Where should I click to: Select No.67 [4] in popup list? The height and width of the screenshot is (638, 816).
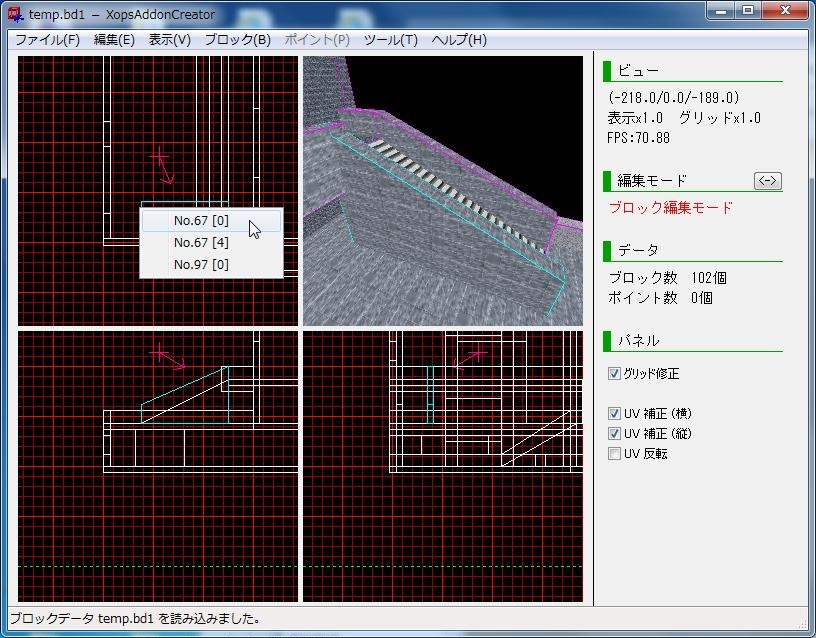pos(211,243)
